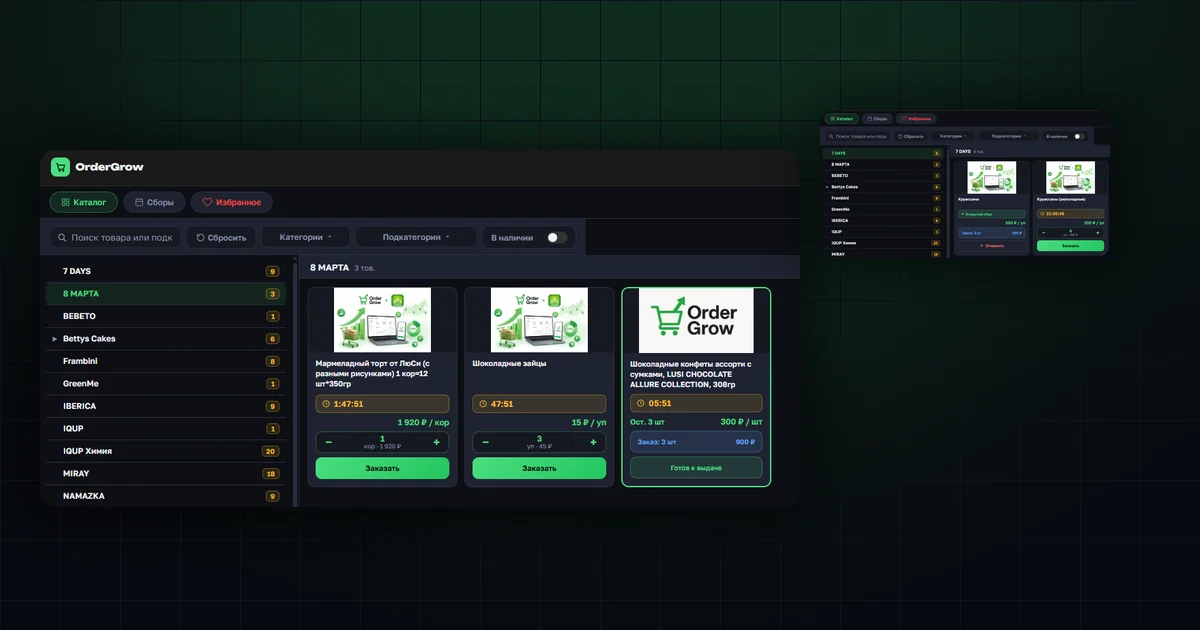Click clock icon in 47:51 timer

pos(483,404)
